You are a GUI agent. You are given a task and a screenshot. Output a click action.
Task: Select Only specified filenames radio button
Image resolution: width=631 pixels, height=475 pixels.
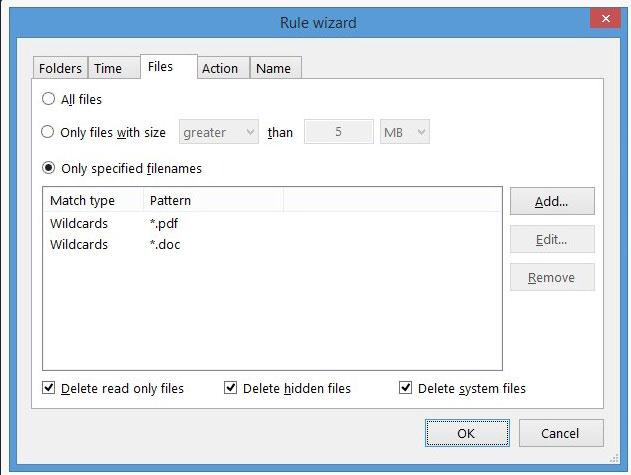(49, 168)
